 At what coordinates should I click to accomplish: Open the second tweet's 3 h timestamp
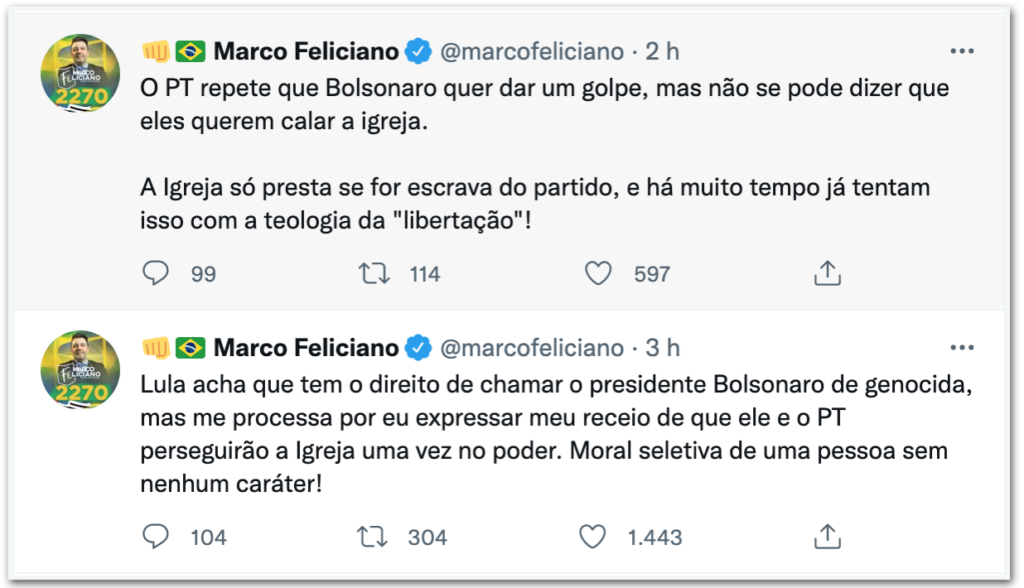[664, 348]
